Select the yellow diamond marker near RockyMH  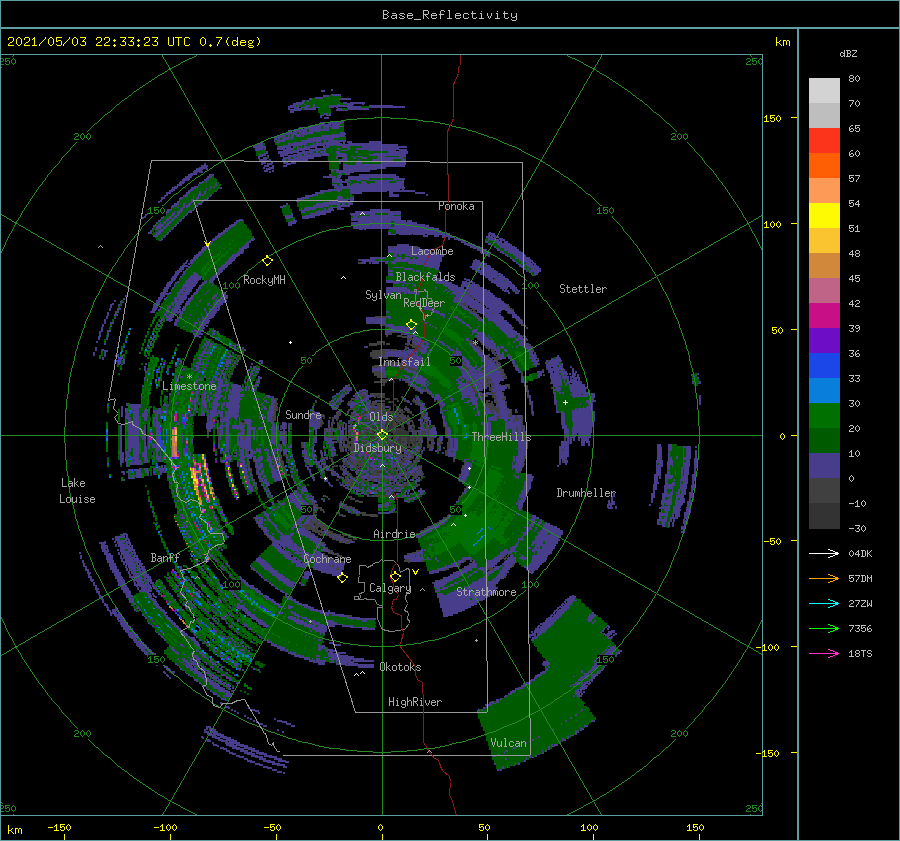(267, 261)
